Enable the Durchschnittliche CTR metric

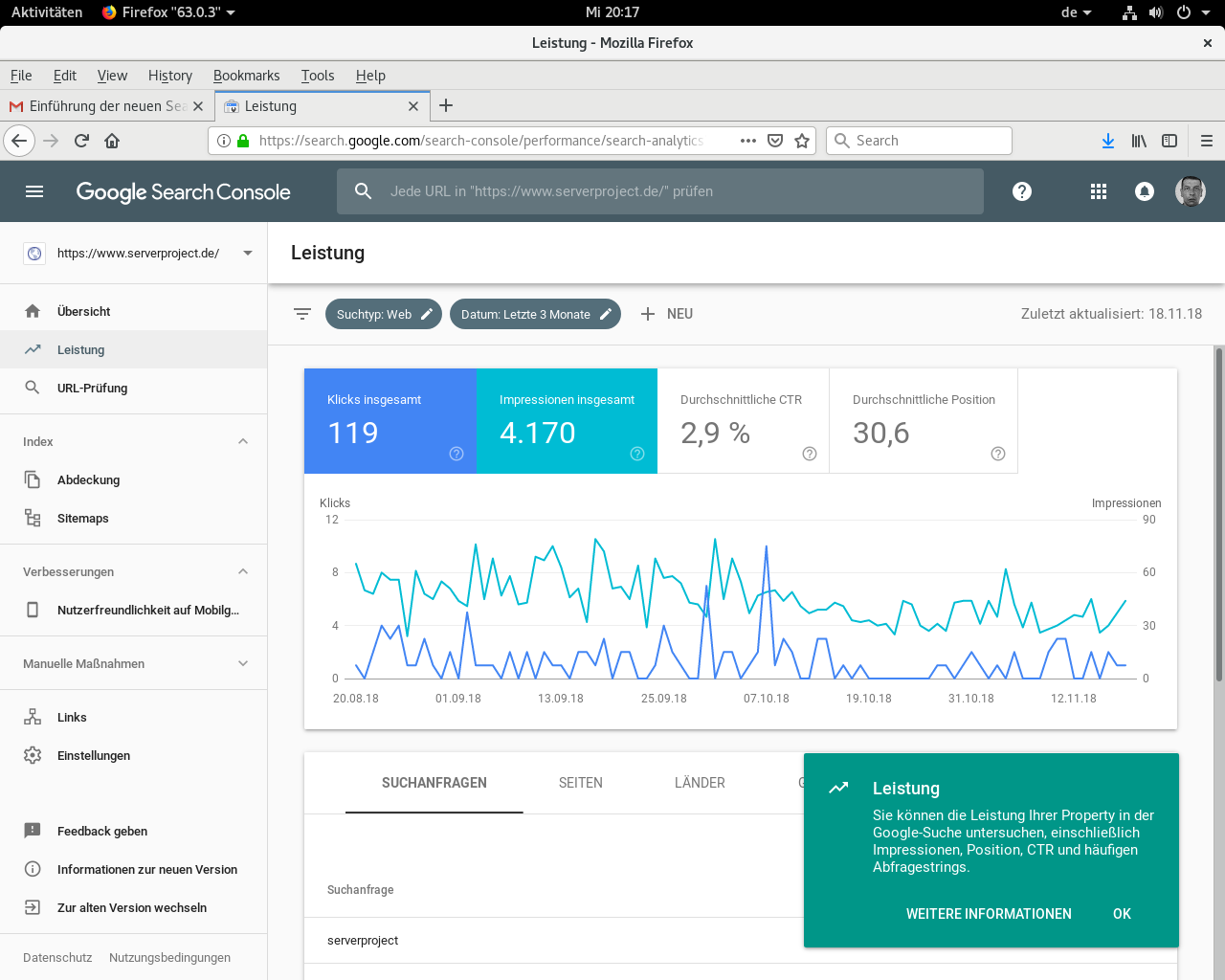743,421
